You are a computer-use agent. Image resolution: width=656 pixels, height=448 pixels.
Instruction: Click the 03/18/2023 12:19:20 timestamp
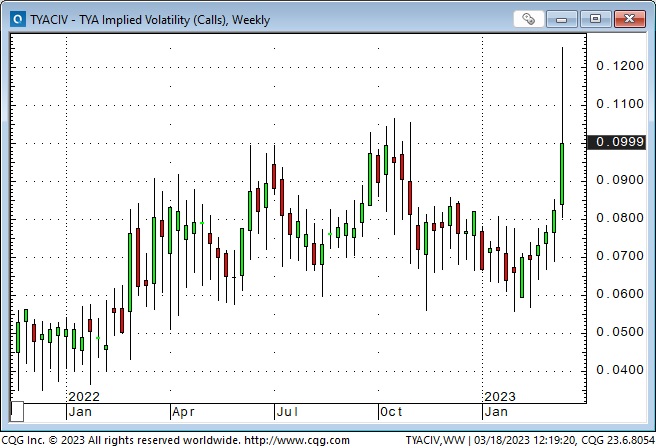tap(525, 440)
